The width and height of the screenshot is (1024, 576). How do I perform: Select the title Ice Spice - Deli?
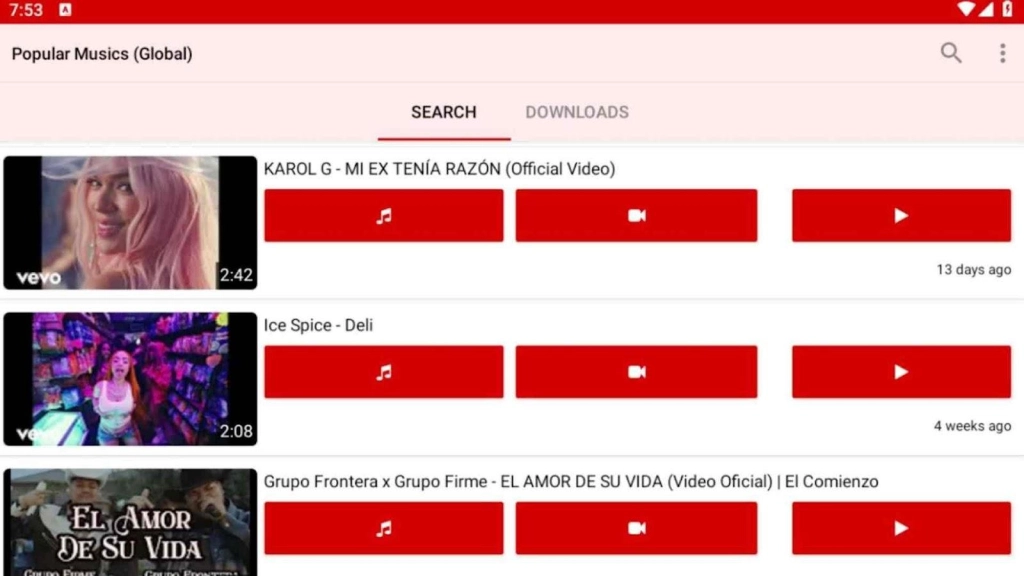[x=318, y=325]
